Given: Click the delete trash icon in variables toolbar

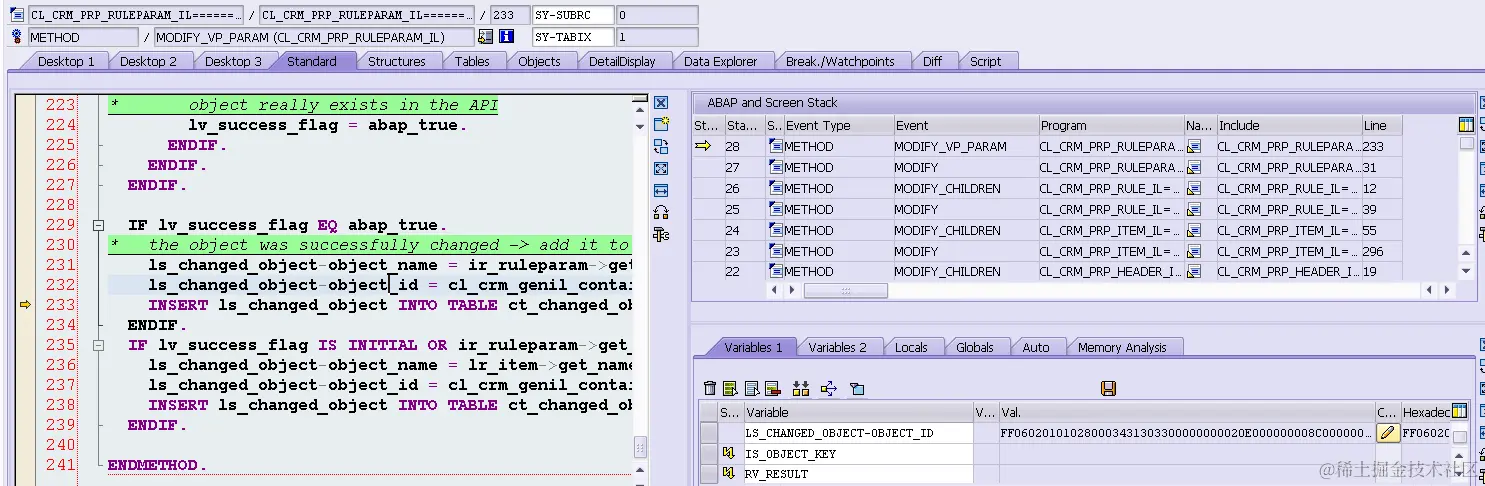Looking at the screenshot, I should click(x=710, y=388).
